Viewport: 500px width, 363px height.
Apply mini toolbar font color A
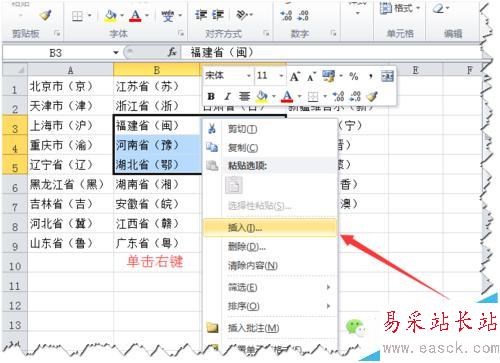tap(287, 97)
